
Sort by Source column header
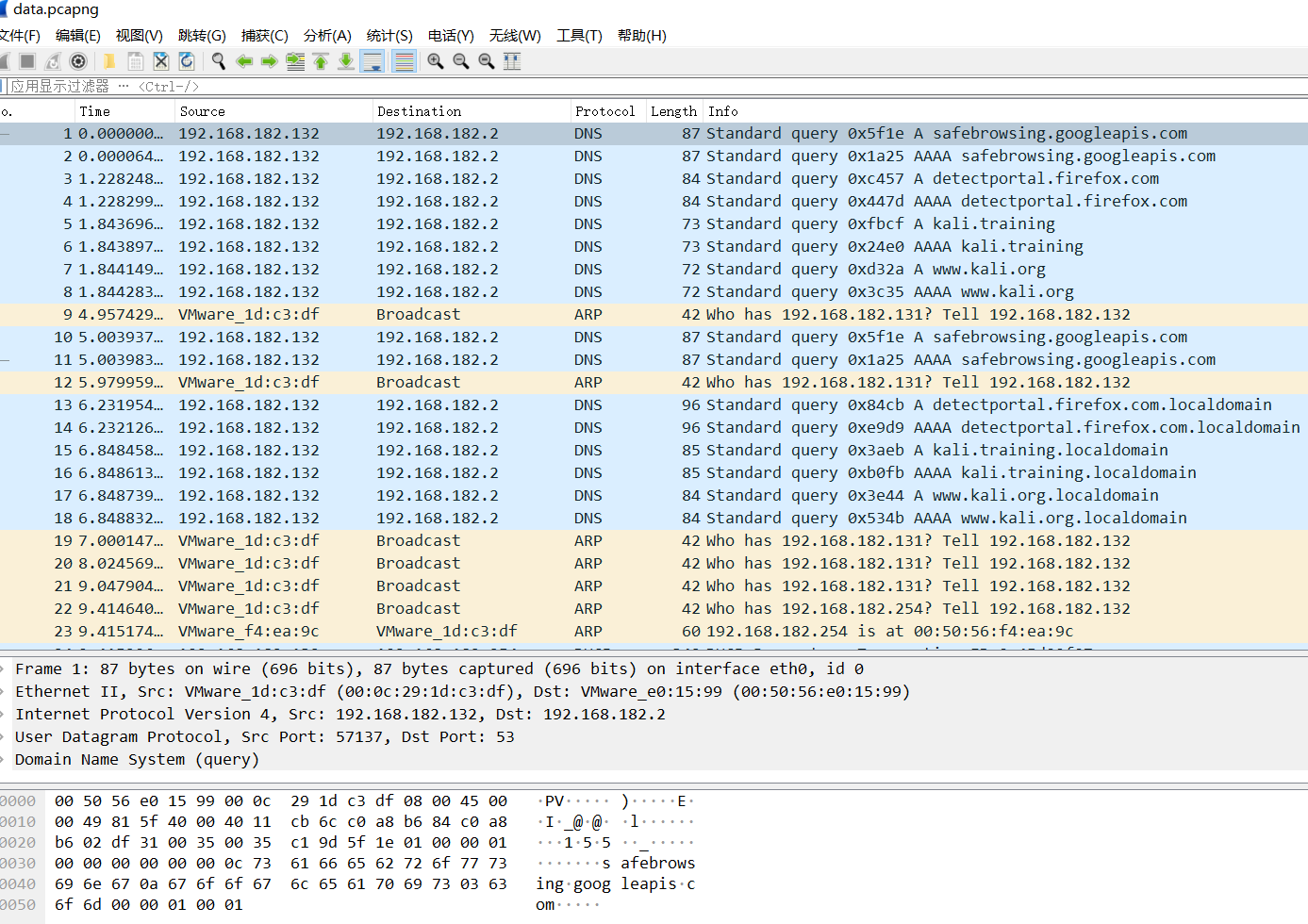point(273,111)
